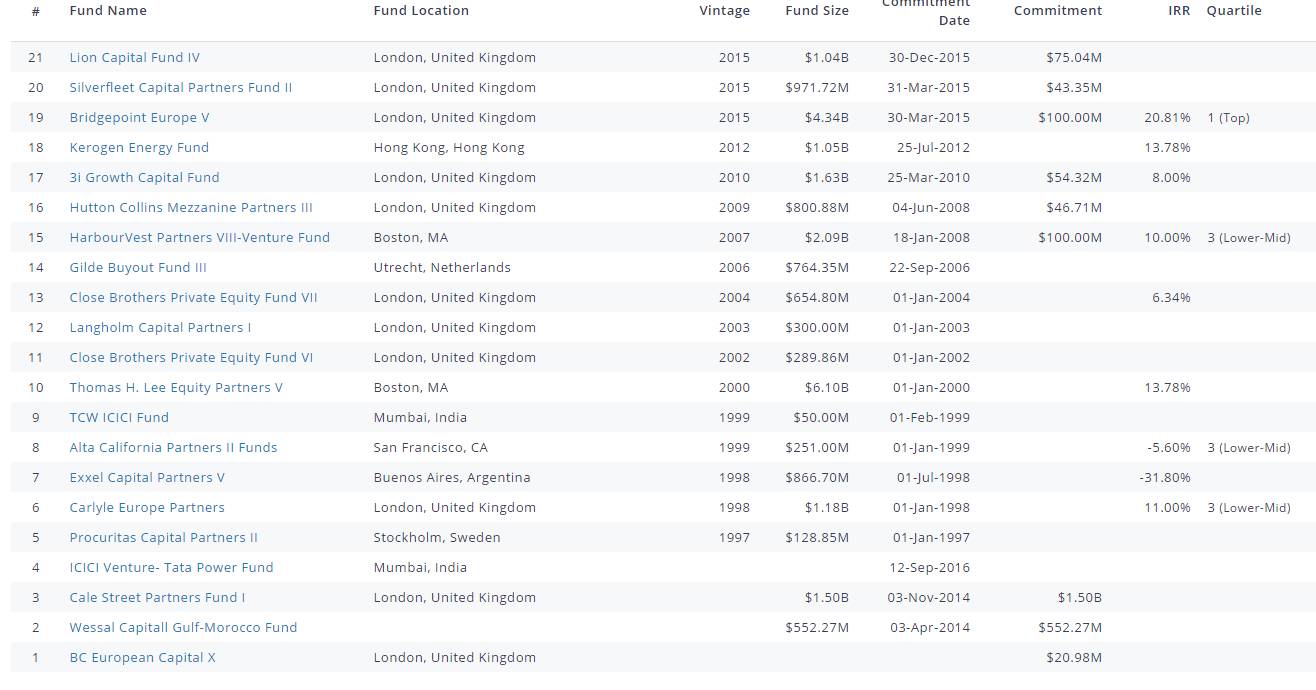Select the Gilde Buyout Fund III link

tap(138, 267)
